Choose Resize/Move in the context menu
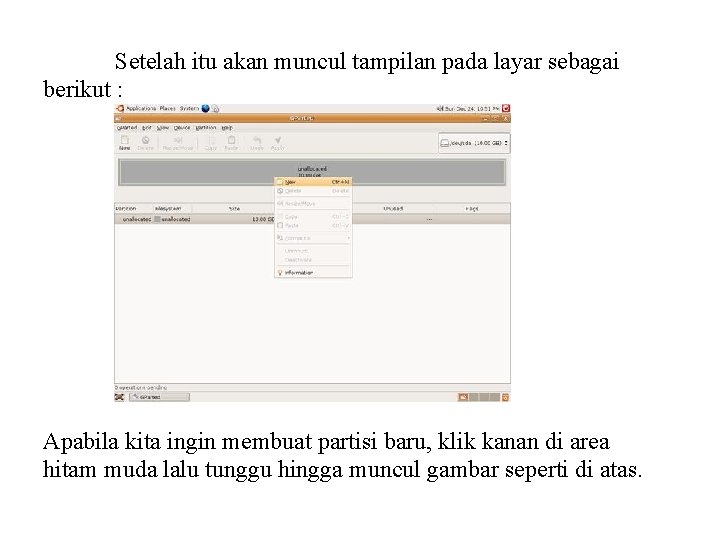720x540 pixels. (x=313, y=203)
